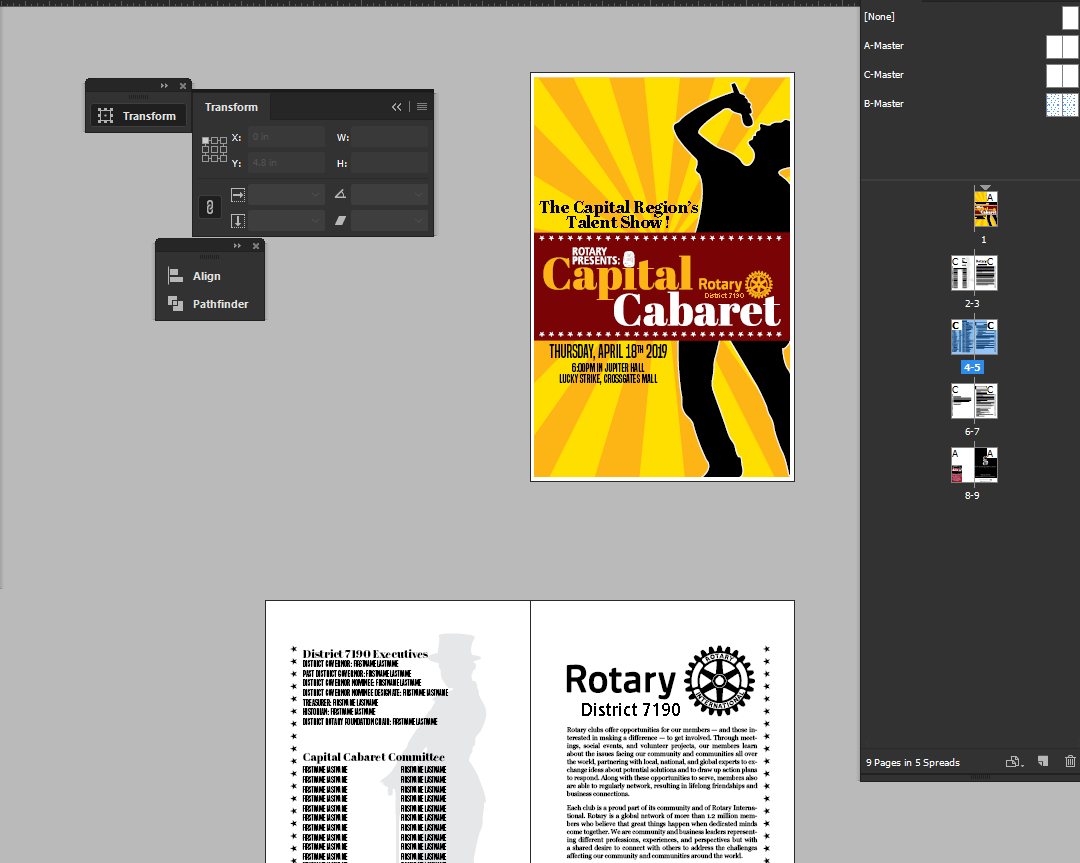Select the 8-9 spread thumbnail
1080x863 pixels.
[974, 465]
